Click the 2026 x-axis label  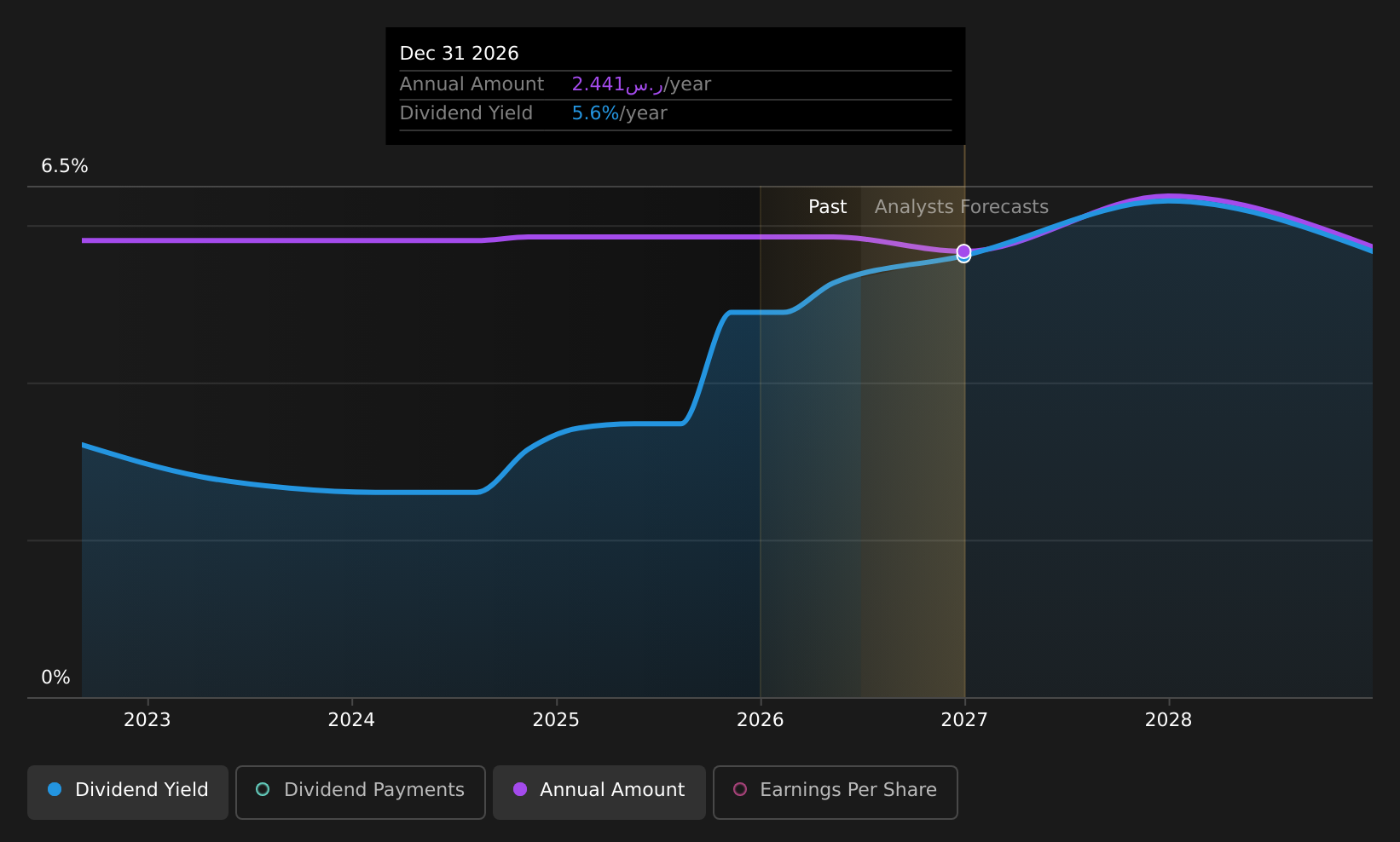(x=761, y=720)
